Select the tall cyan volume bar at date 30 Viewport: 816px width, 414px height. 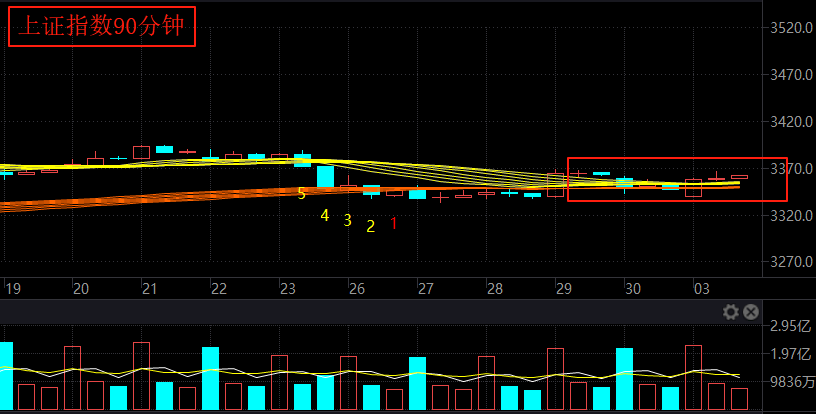point(624,379)
